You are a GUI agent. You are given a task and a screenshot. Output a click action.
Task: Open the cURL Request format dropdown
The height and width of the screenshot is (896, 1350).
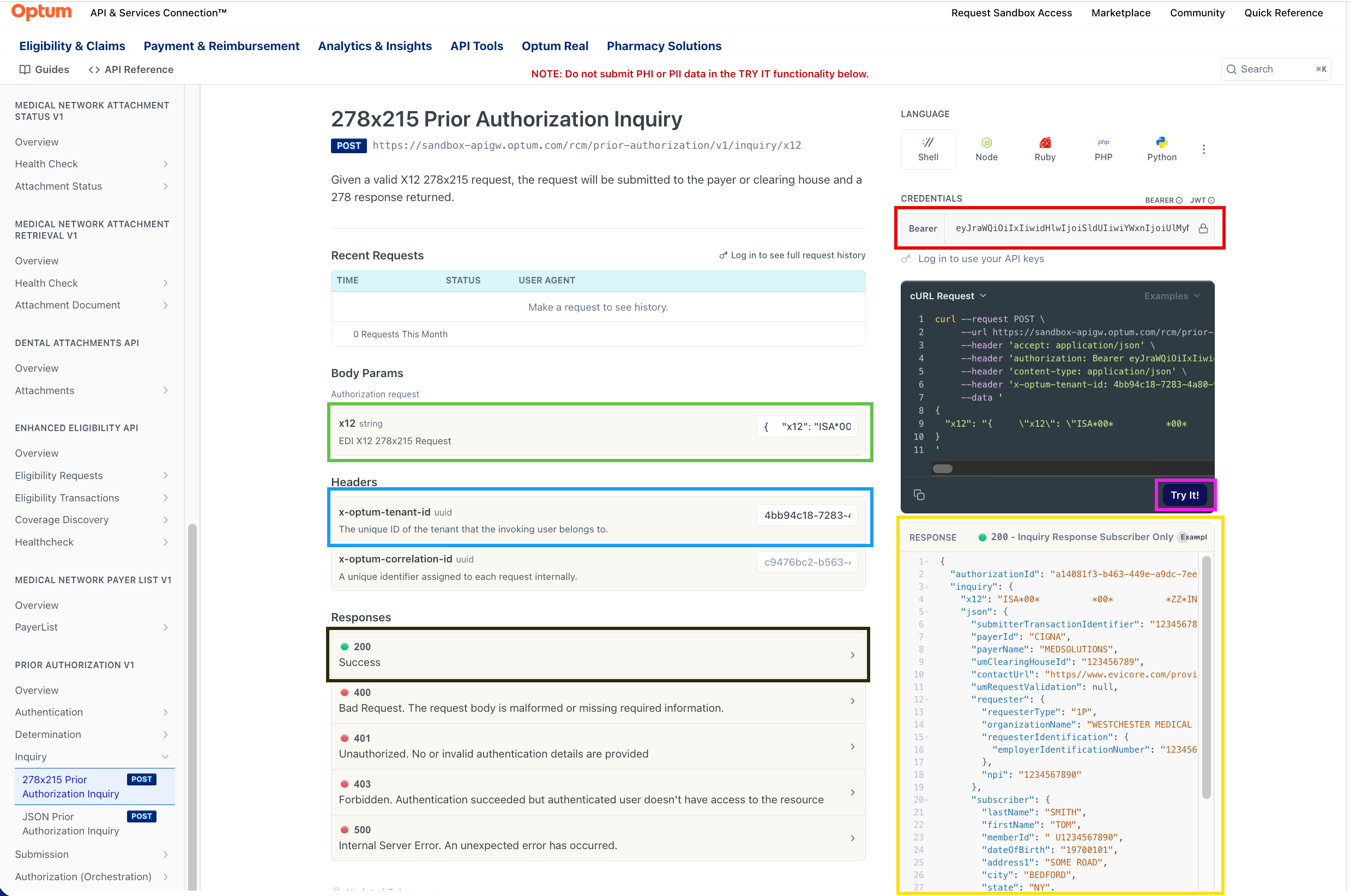coord(949,296)
